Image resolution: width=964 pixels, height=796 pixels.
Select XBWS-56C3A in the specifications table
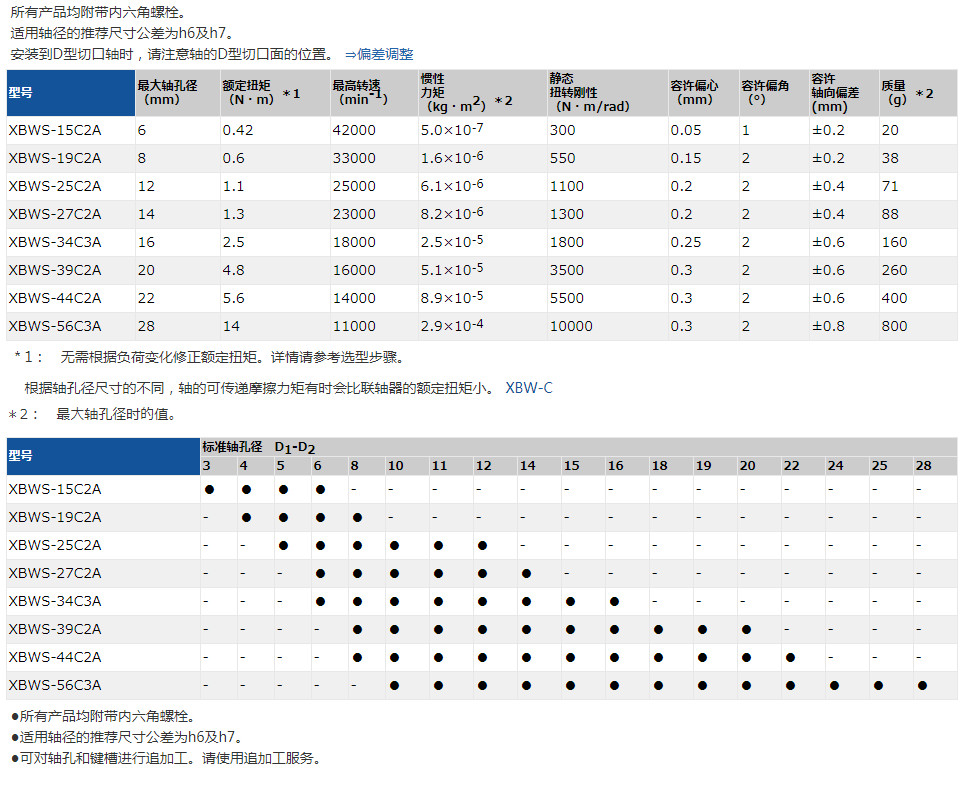click(55, 326)
